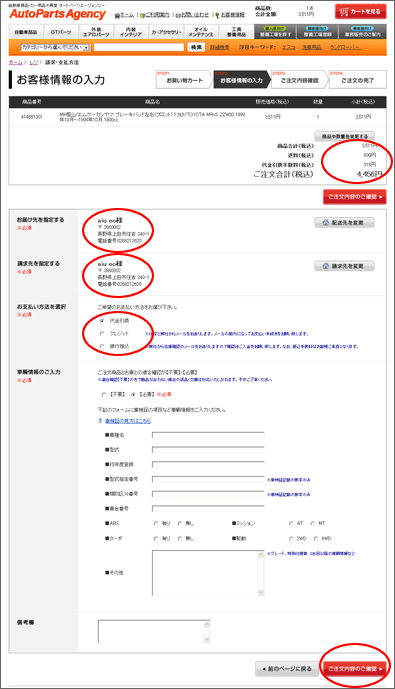The width and height of the screenshot is (395, 689).
Task: Open GTパーツ navigation tab
Action: coord(61,32)
